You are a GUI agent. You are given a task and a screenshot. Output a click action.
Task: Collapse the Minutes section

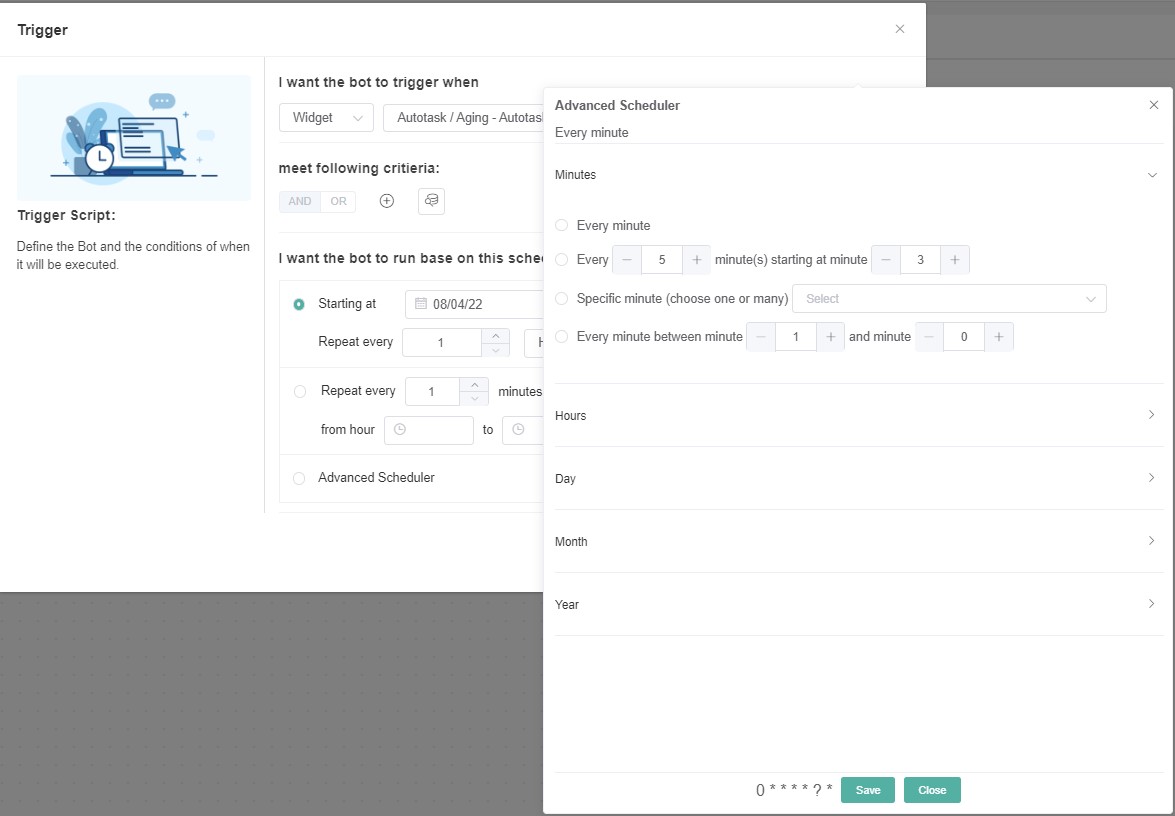pyautogui.click(x=1151, y=175)
